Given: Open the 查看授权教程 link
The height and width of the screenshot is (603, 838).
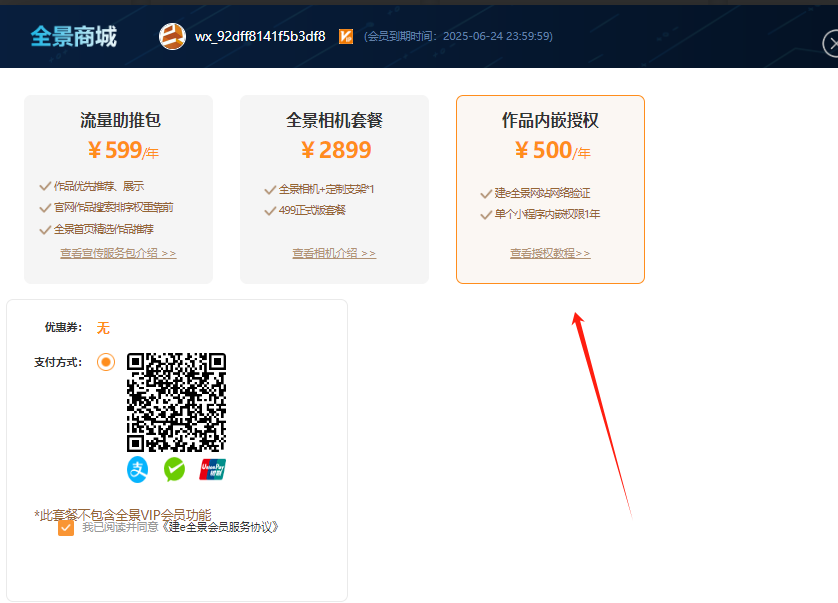Looking at the screenshot, I should pos(550,253).
